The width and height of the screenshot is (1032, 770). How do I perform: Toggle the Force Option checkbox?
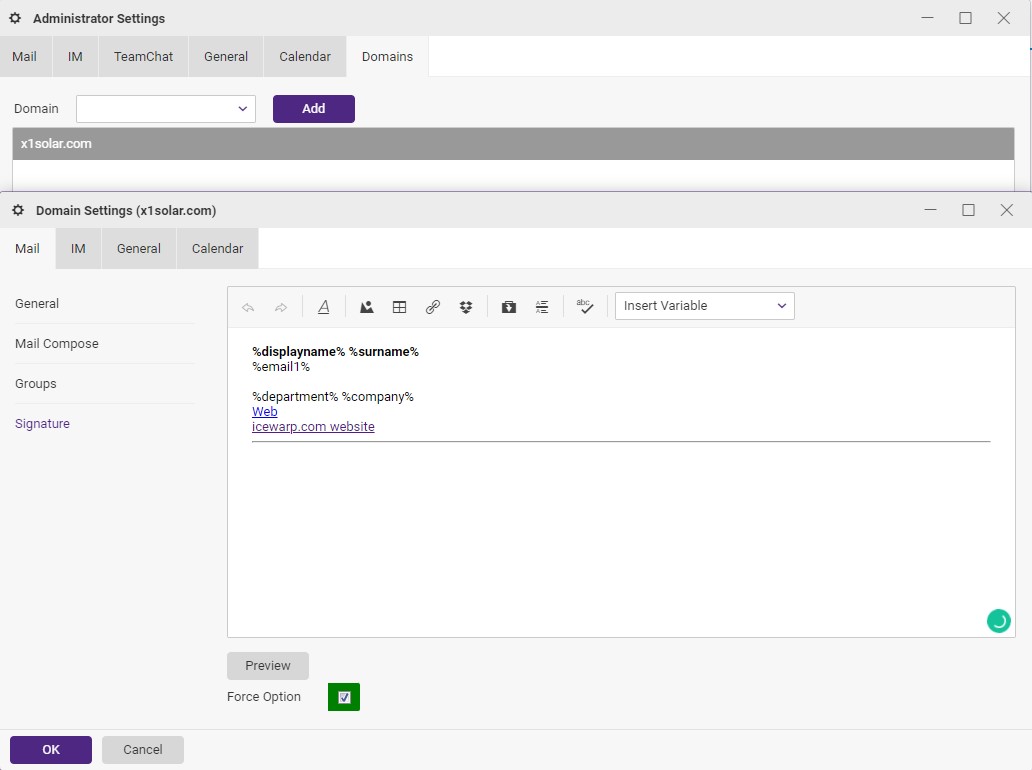point(344,697)
